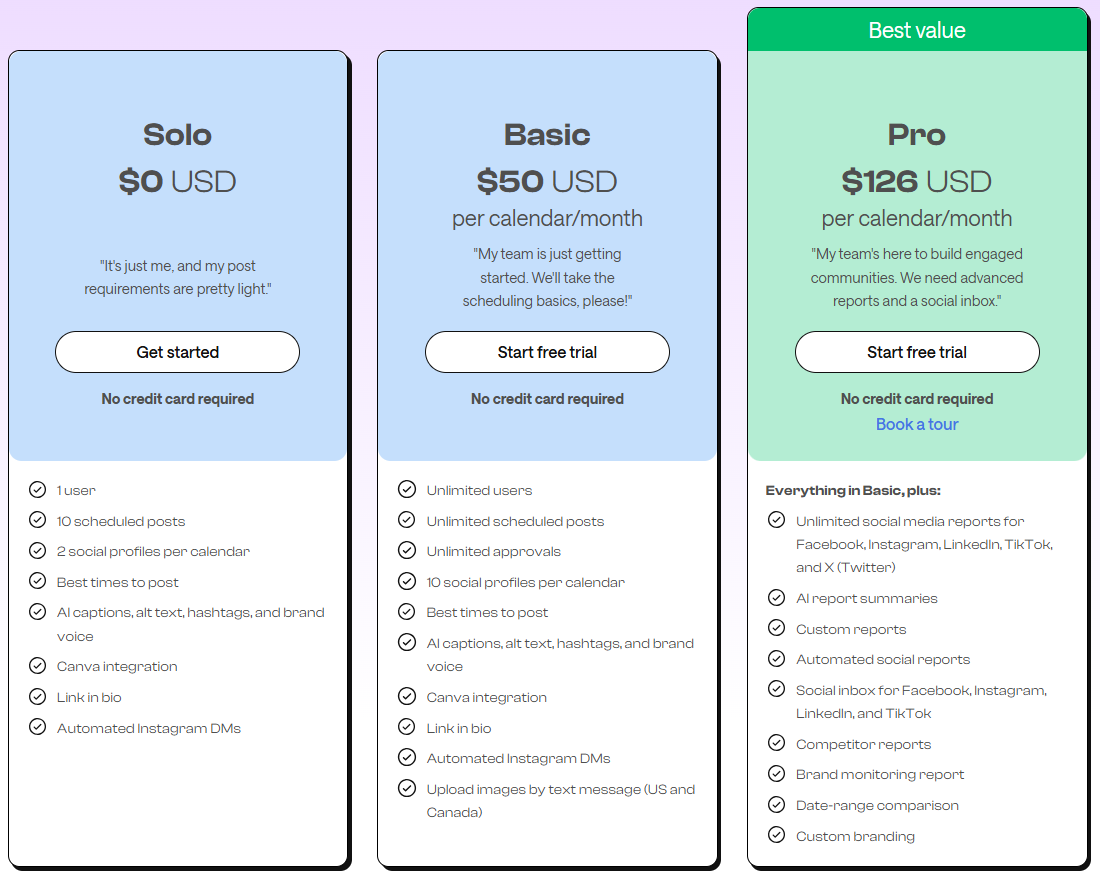Image resolution: width=1100 pixels, height=877 pixels.
Task: Click "No credit card required" under Basic
Action: [x=547, y=398]
